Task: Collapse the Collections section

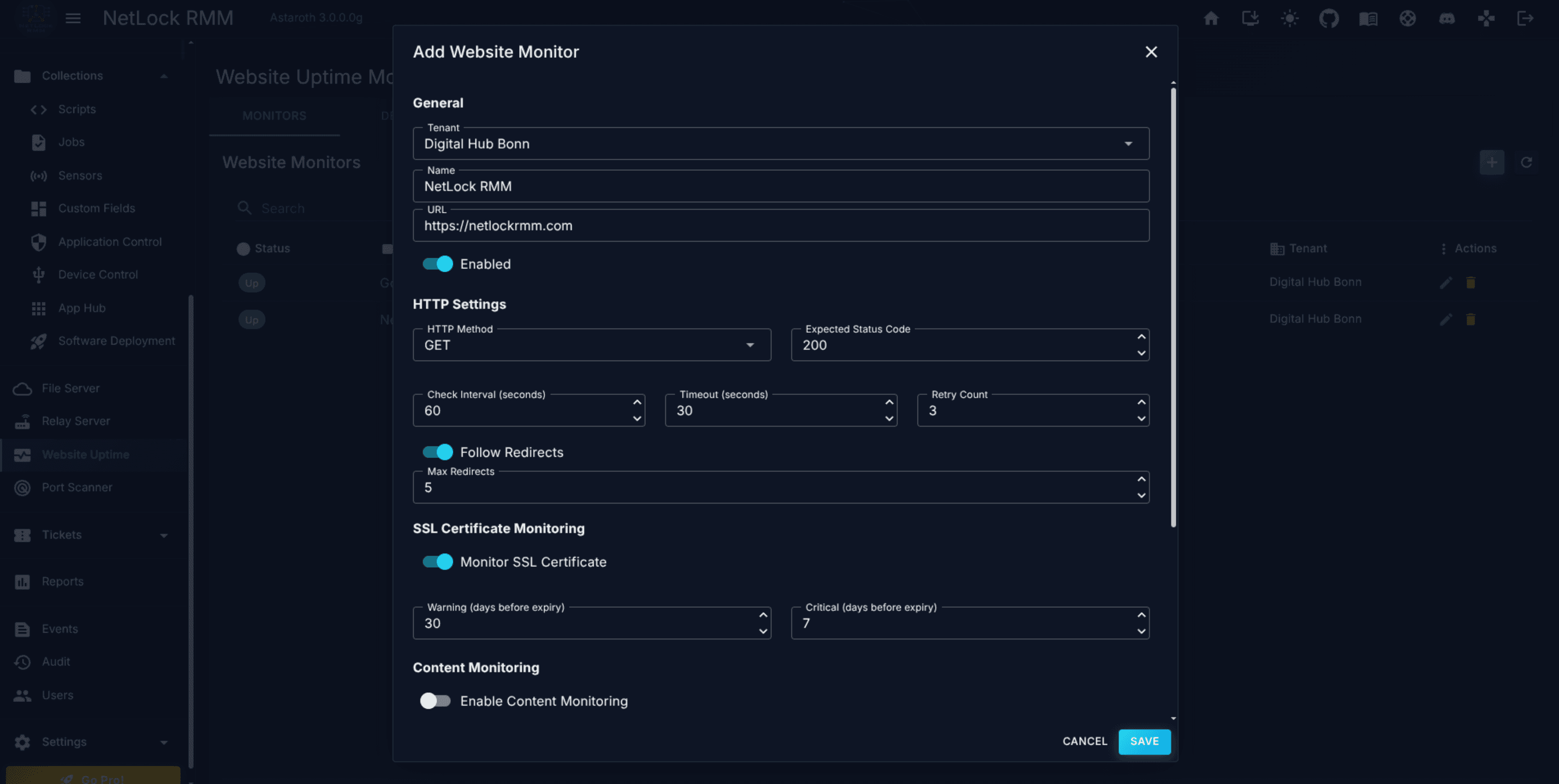Action: (x=163, y=76)
